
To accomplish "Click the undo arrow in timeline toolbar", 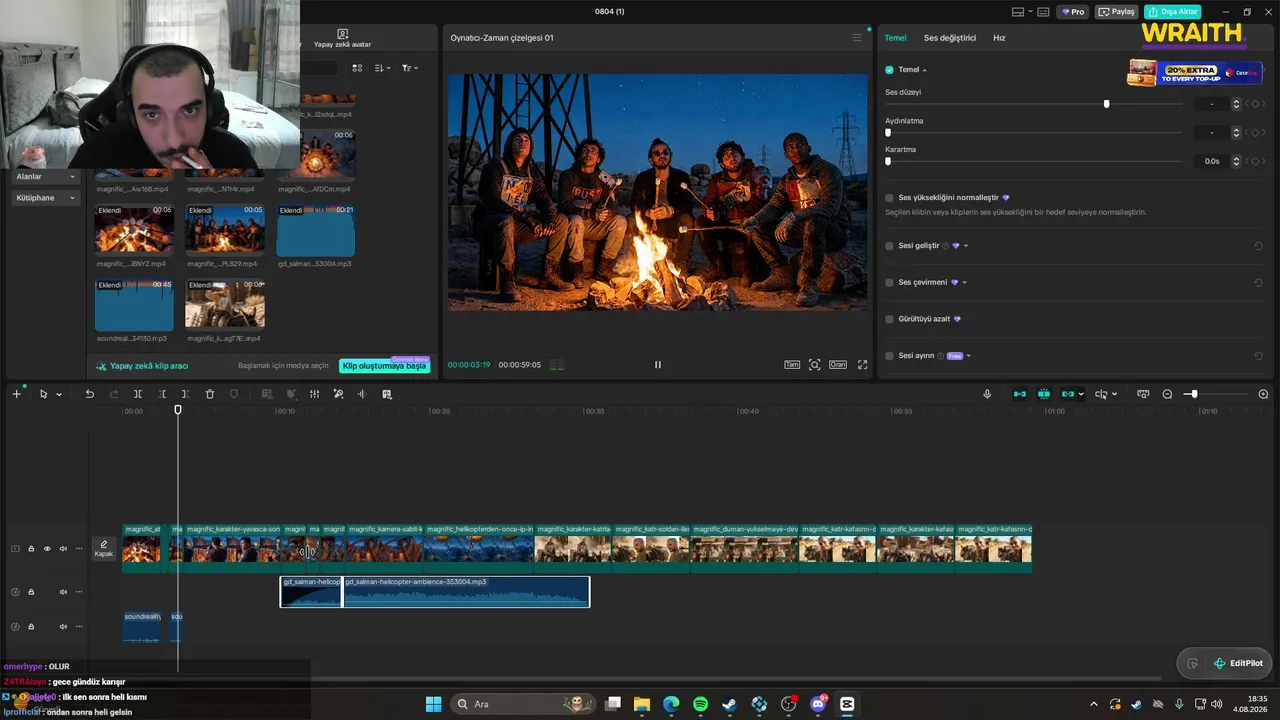I will [89, 394].
